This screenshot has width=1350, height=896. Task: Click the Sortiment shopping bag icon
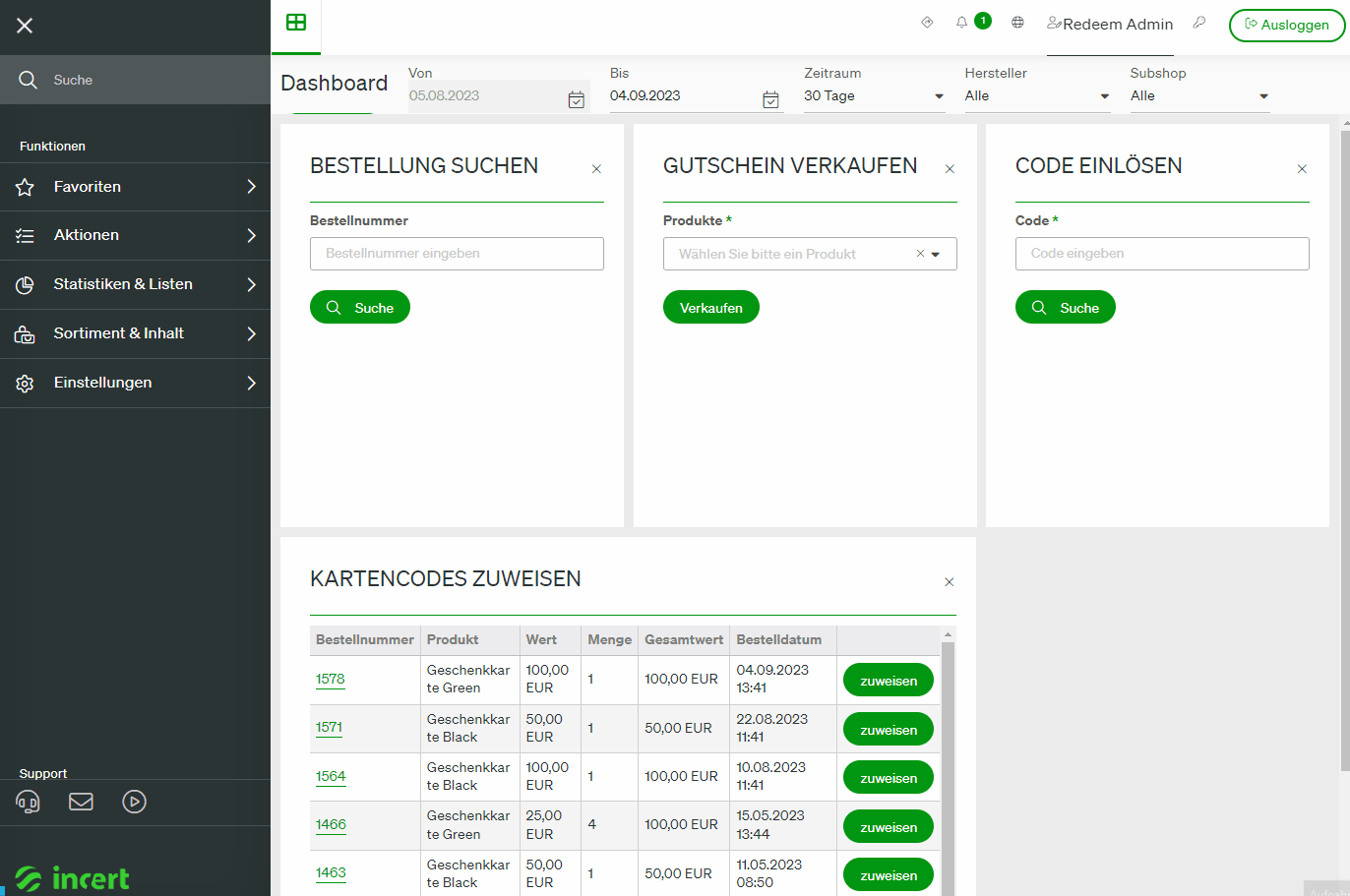25,334
